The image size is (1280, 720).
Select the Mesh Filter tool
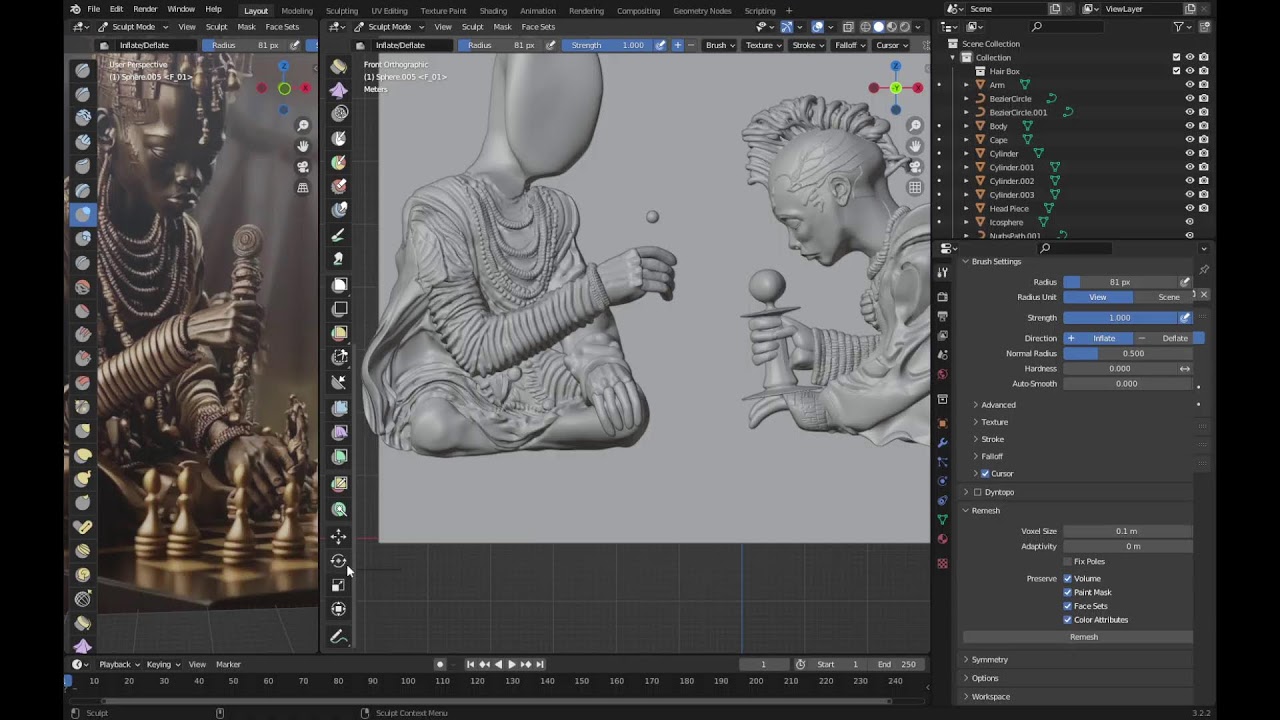[x=339, y=408]
